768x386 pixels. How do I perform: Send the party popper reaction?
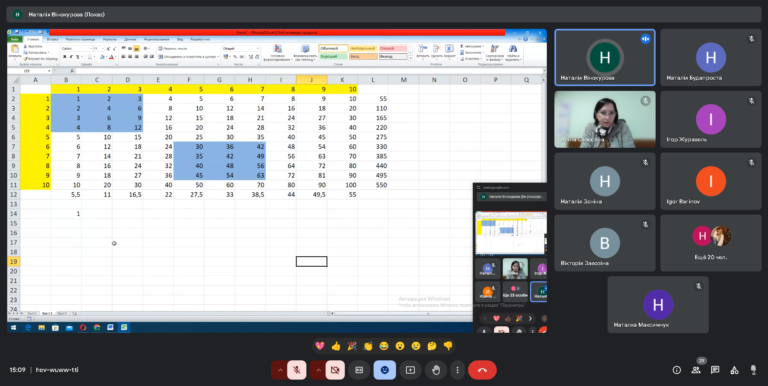click(x=352, y=346)
